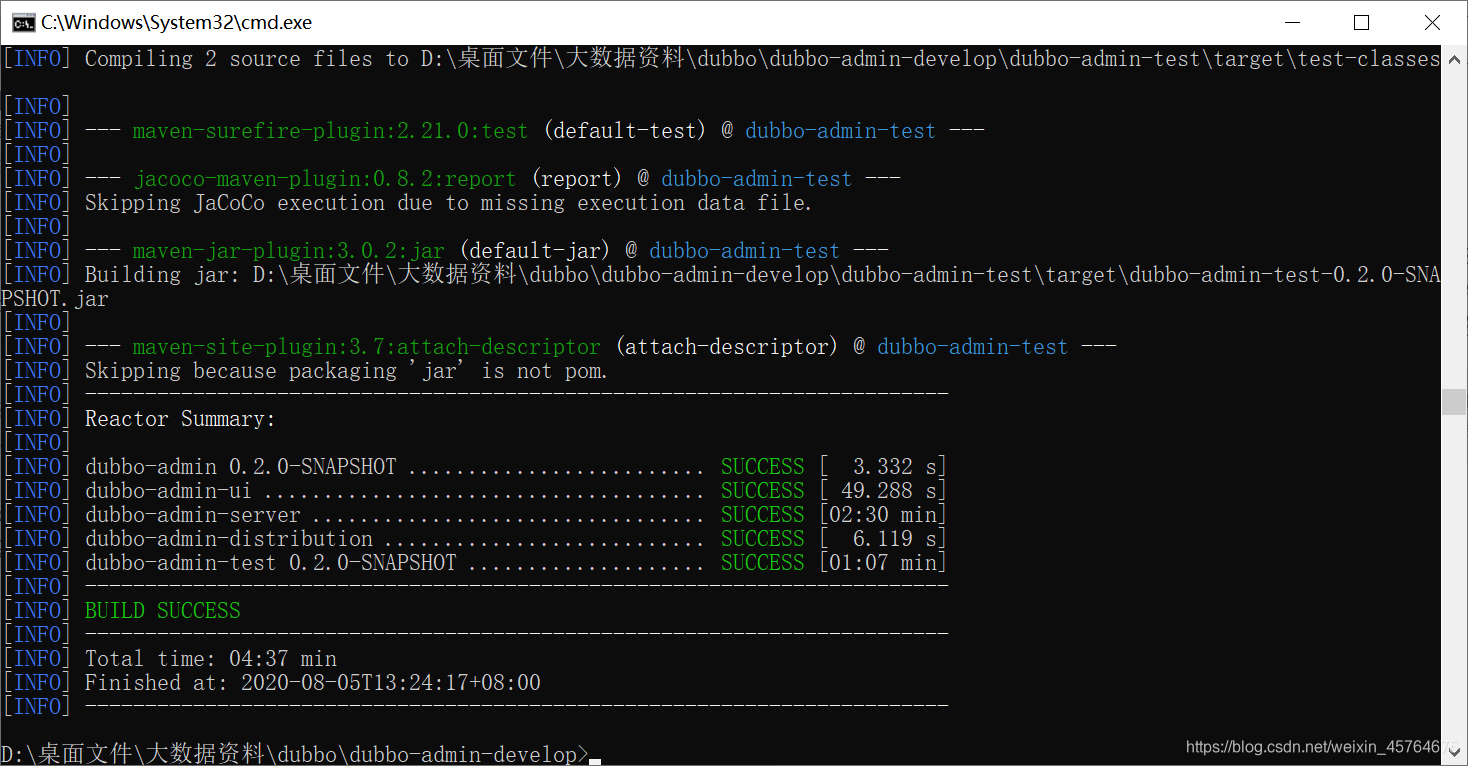Click the vertical scrollbar thumb
Image resolution: width=1468 pixels, height=766 pixels.
point(1454,402)
